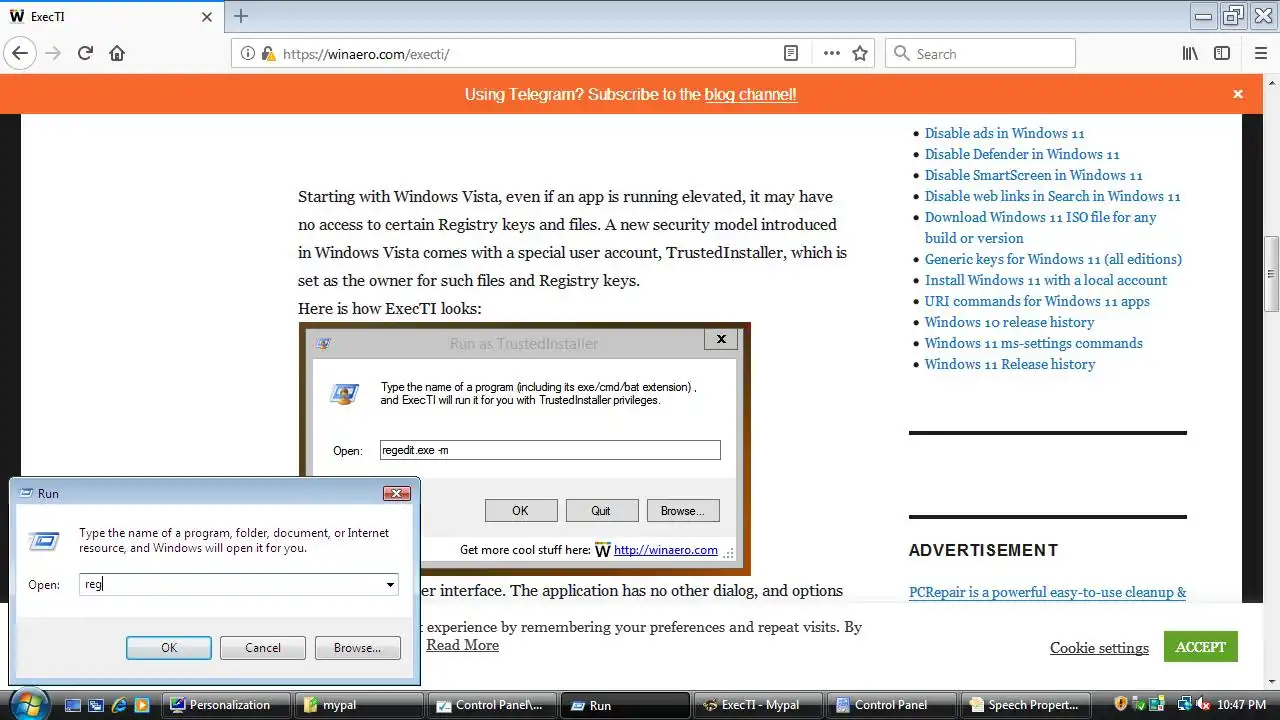Select the ExecTI browser tab
The width and height of the screenshot is (1280, 720).
coord(110,17)
